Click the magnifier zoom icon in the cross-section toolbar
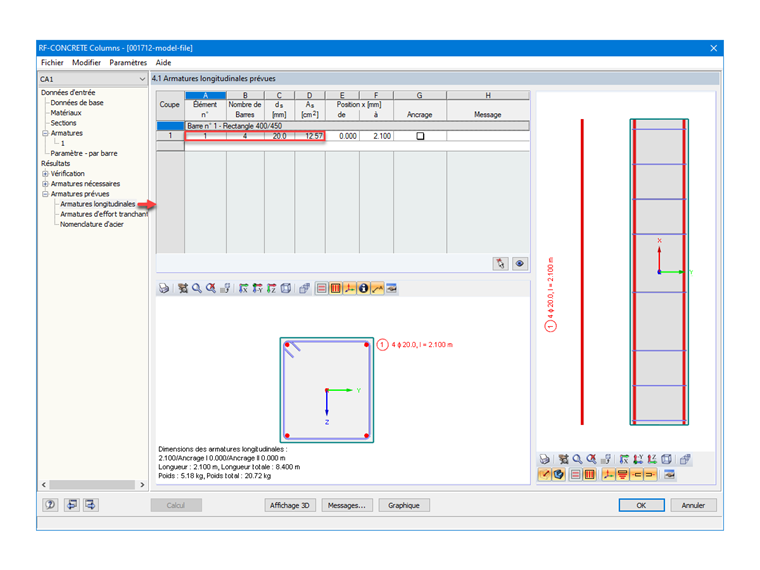Viewport: 760px width, 570px height. [x=197, y=288]
